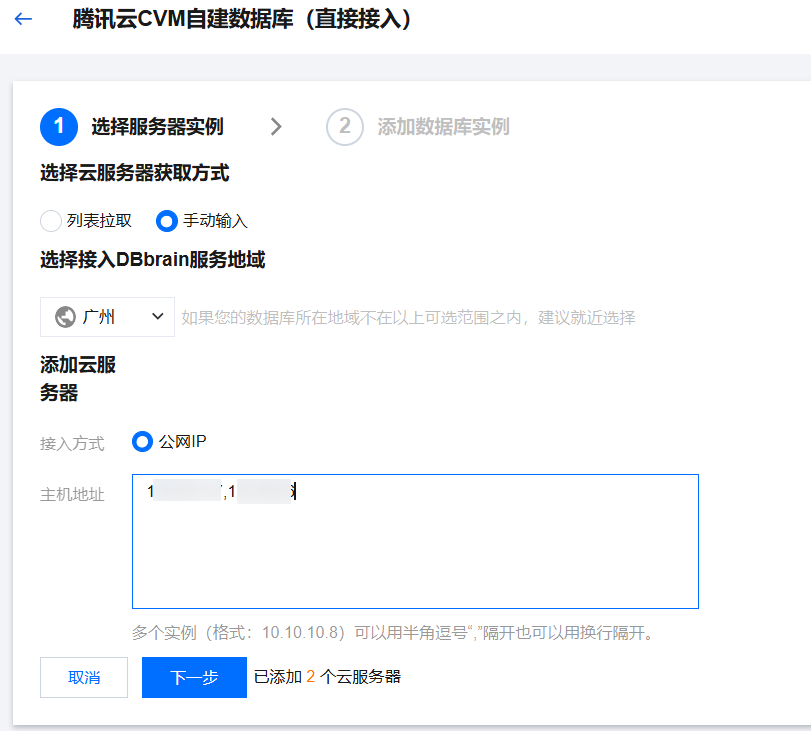
Task: Click the 添加云服务器 section heading
Action: 78,379
